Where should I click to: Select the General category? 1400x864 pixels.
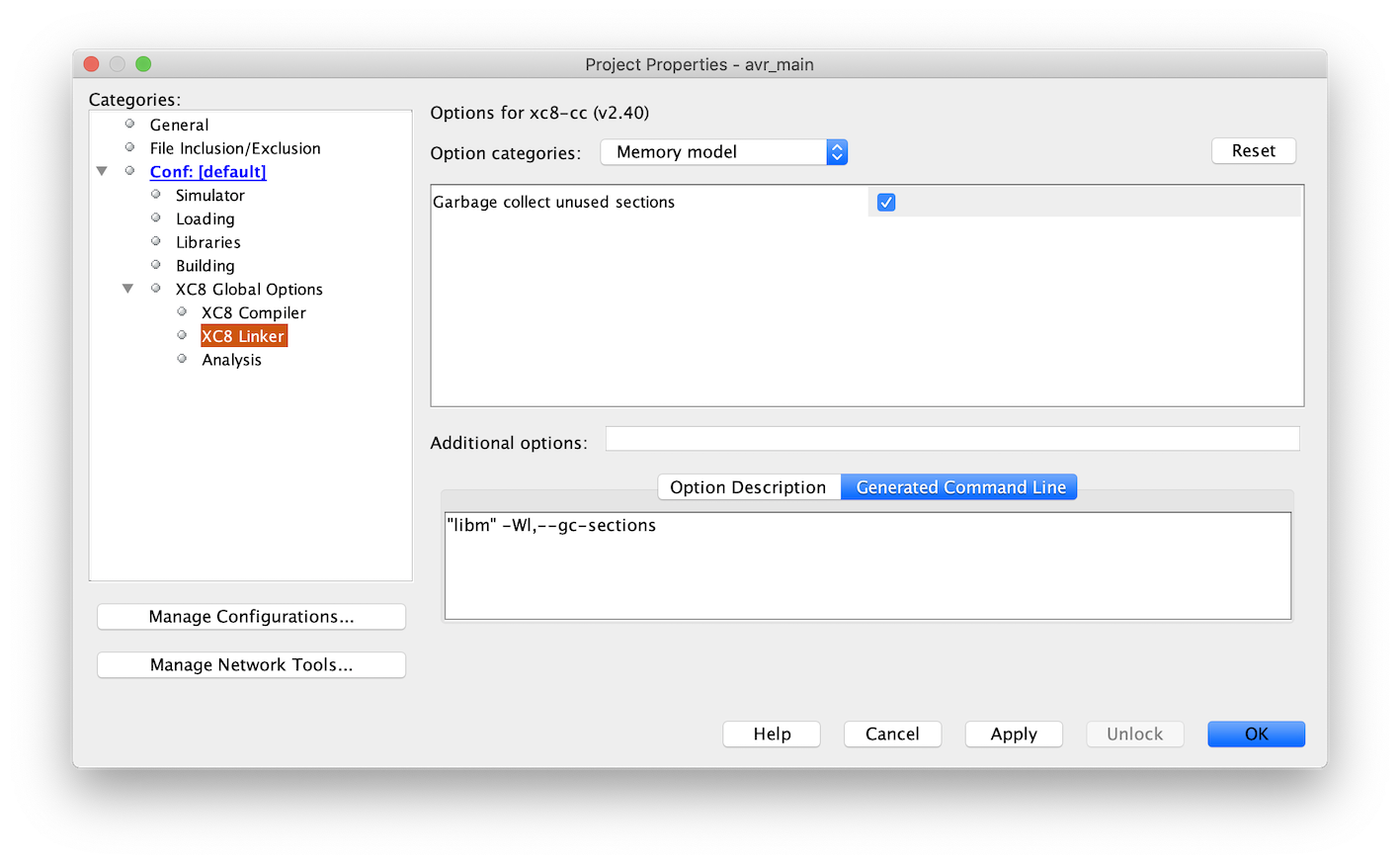(179, 125)
